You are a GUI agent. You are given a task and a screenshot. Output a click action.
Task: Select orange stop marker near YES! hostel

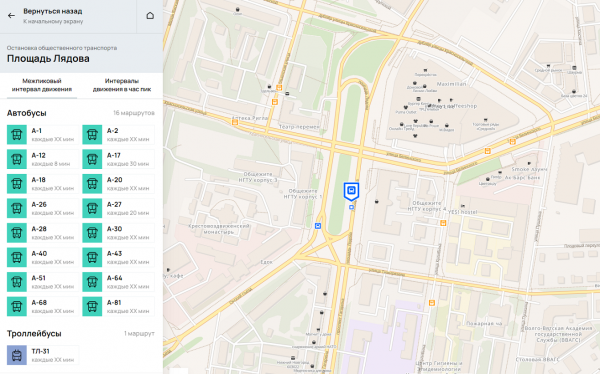[443, 223]
